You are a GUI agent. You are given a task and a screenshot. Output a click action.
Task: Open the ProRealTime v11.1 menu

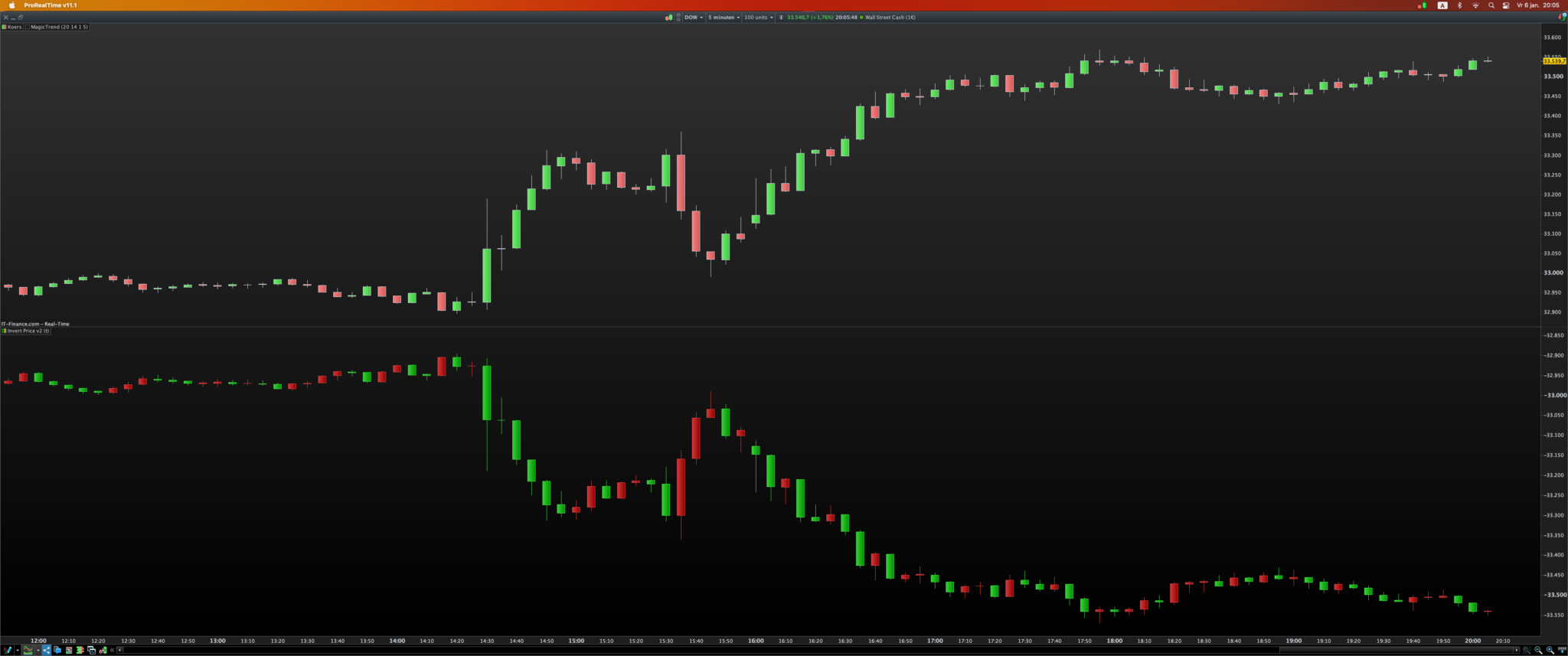51,5
